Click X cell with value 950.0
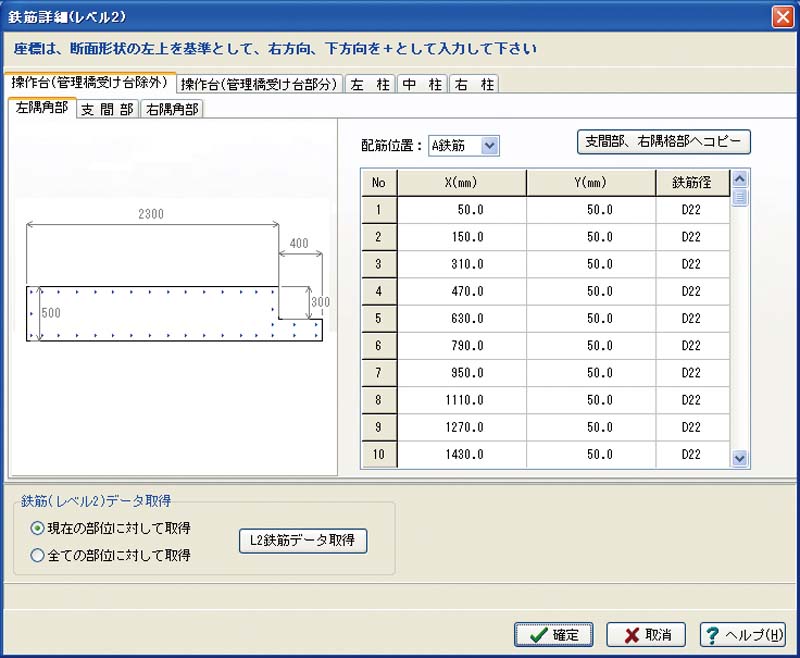 point(462,373)
